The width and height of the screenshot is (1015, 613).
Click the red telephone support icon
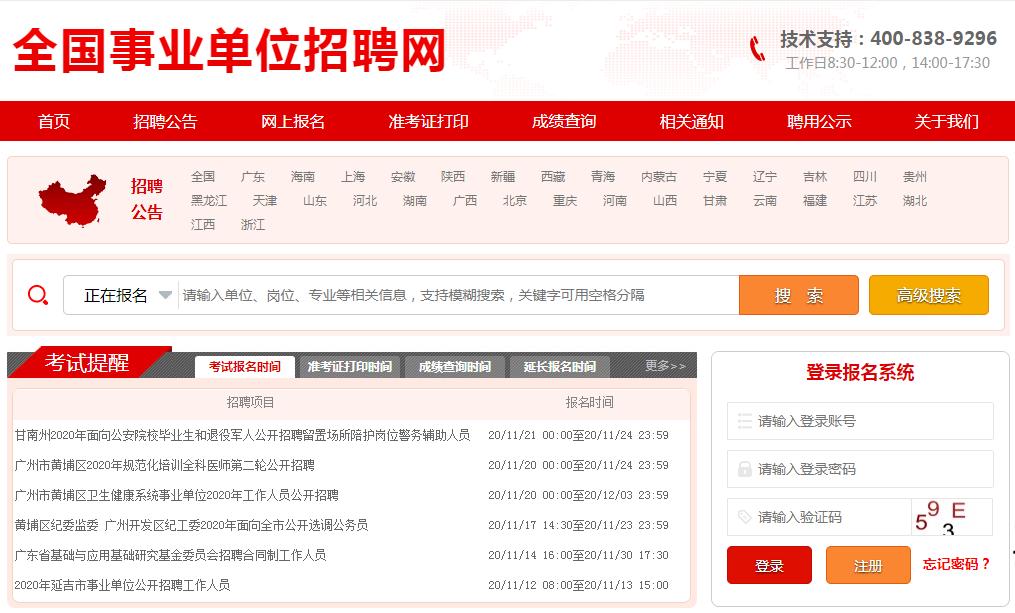[x=755, y=46]
